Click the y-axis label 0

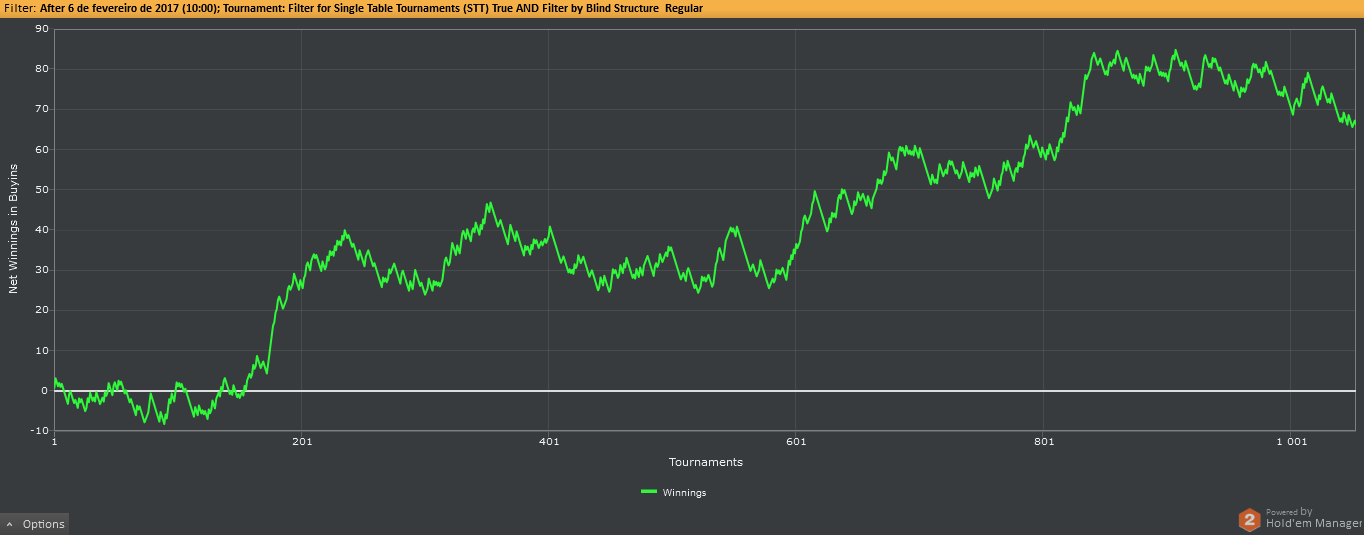(x=45, y=390)
